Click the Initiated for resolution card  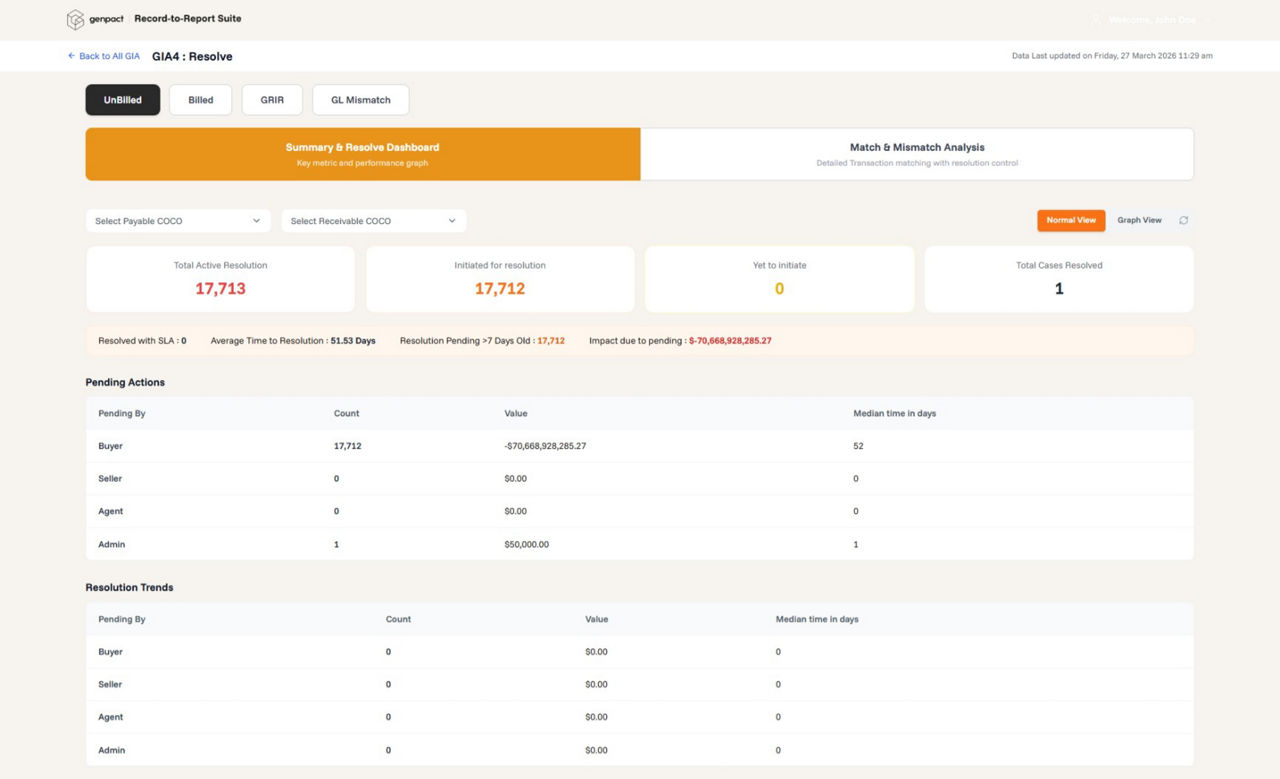(x=500, y=279)
